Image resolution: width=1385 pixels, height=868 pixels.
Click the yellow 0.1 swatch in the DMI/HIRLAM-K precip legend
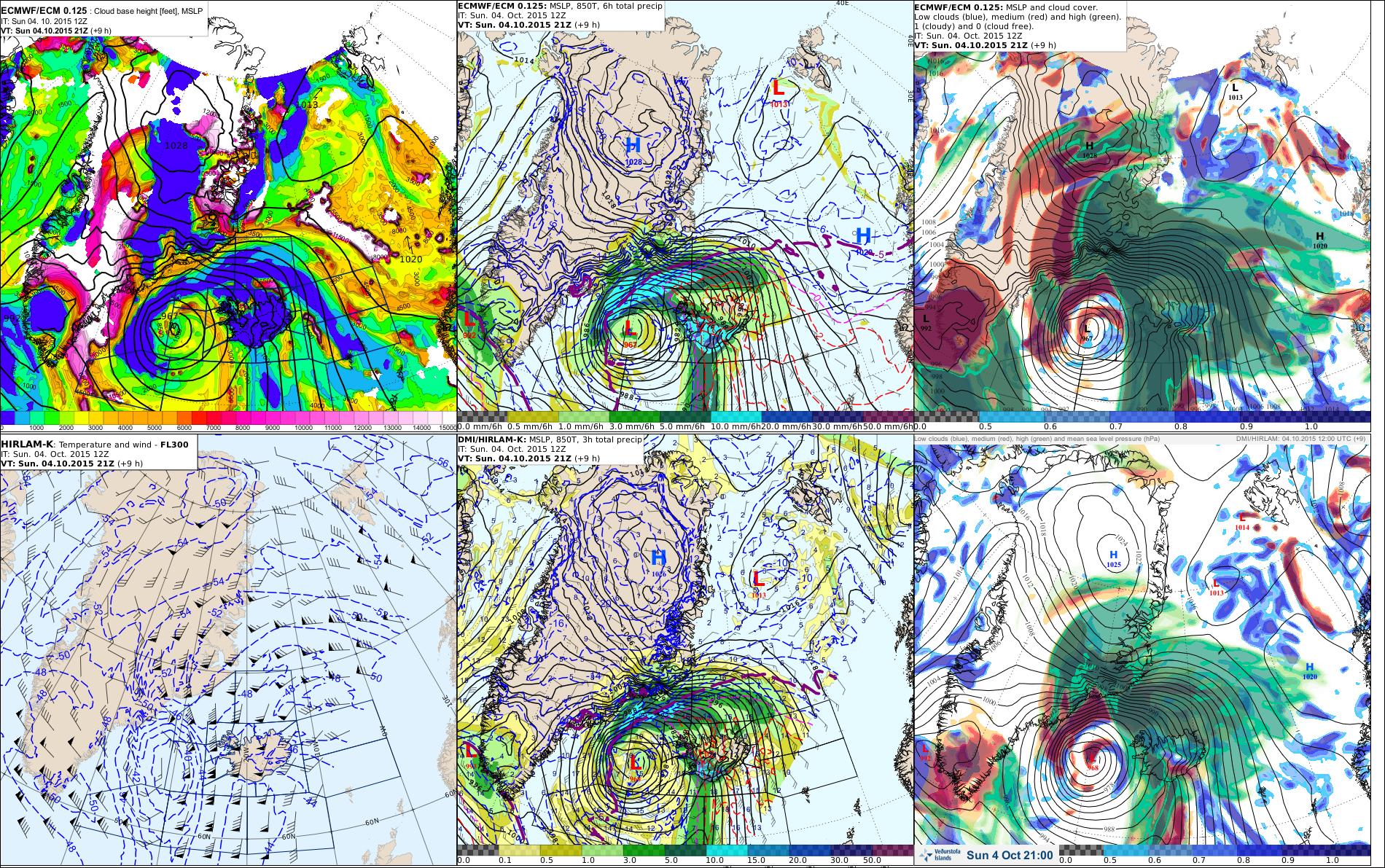point(519,850)
